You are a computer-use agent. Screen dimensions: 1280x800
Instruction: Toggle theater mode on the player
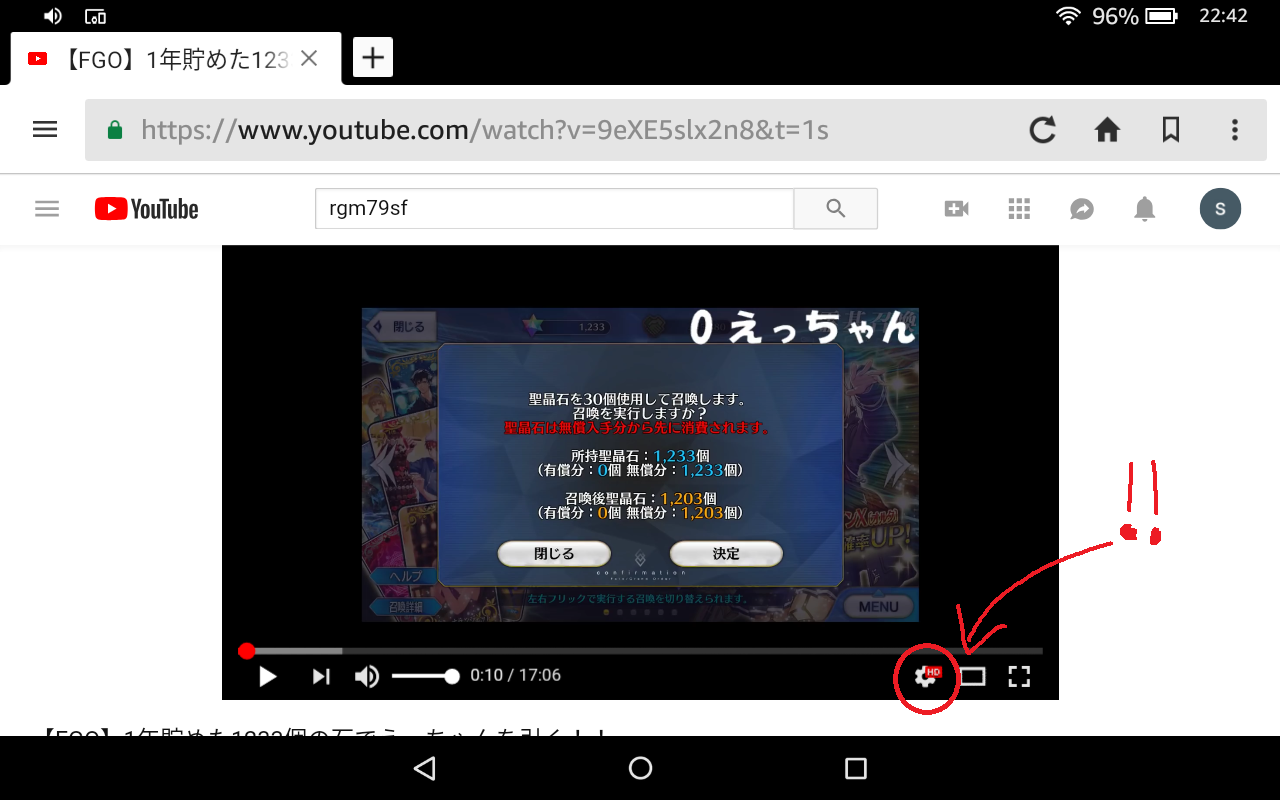tap(972, 677)
